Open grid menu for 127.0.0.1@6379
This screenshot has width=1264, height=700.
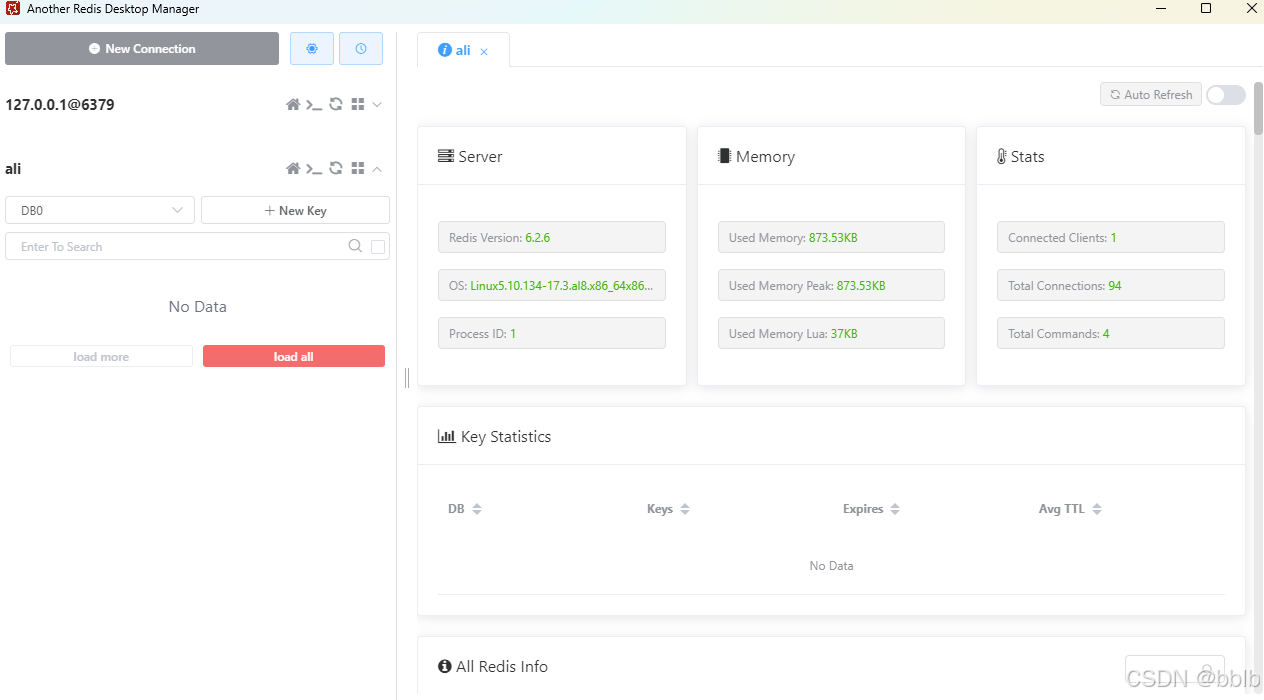pos(357,104)
